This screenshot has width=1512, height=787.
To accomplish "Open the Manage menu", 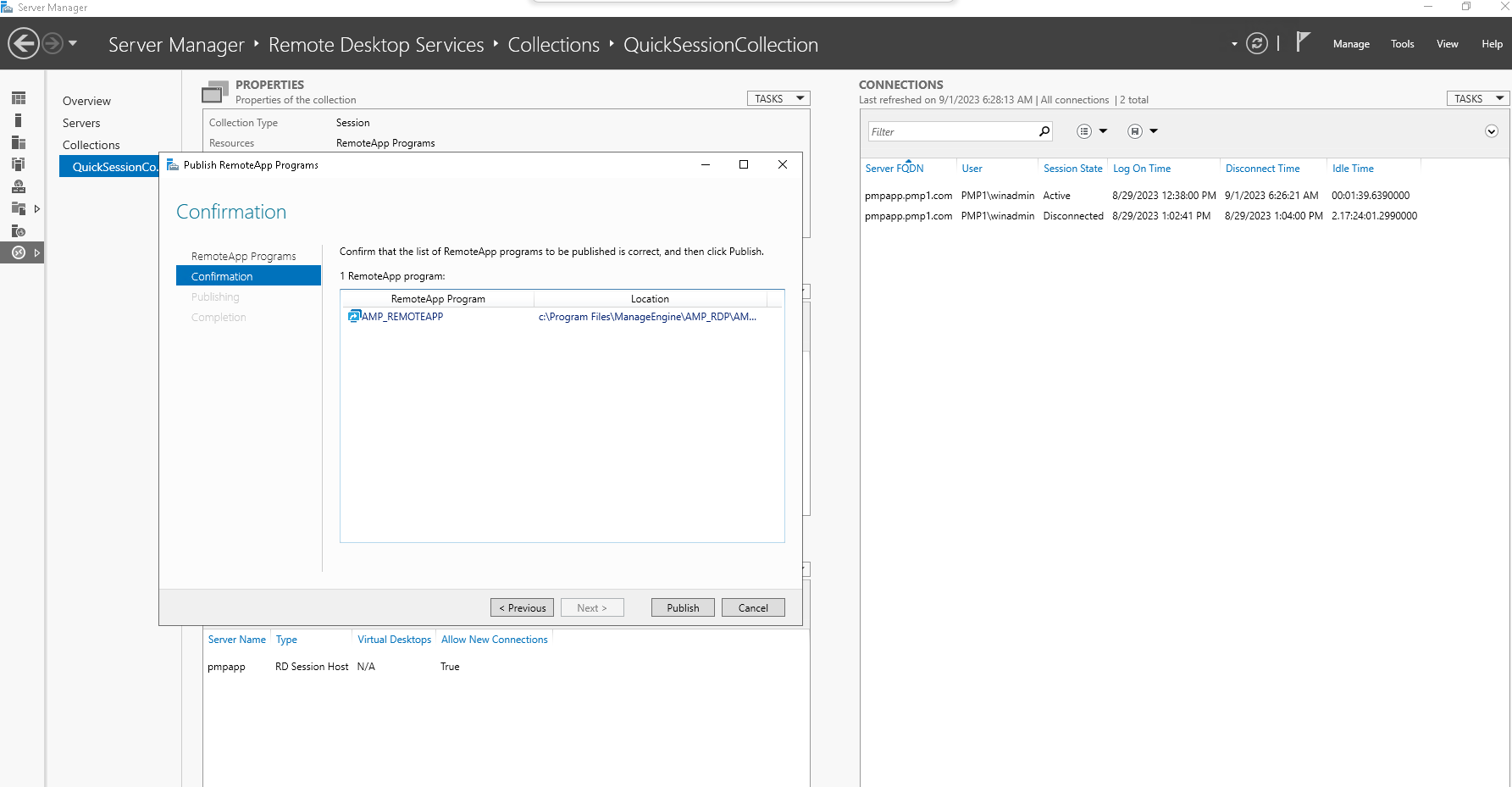I will 1351,44.
